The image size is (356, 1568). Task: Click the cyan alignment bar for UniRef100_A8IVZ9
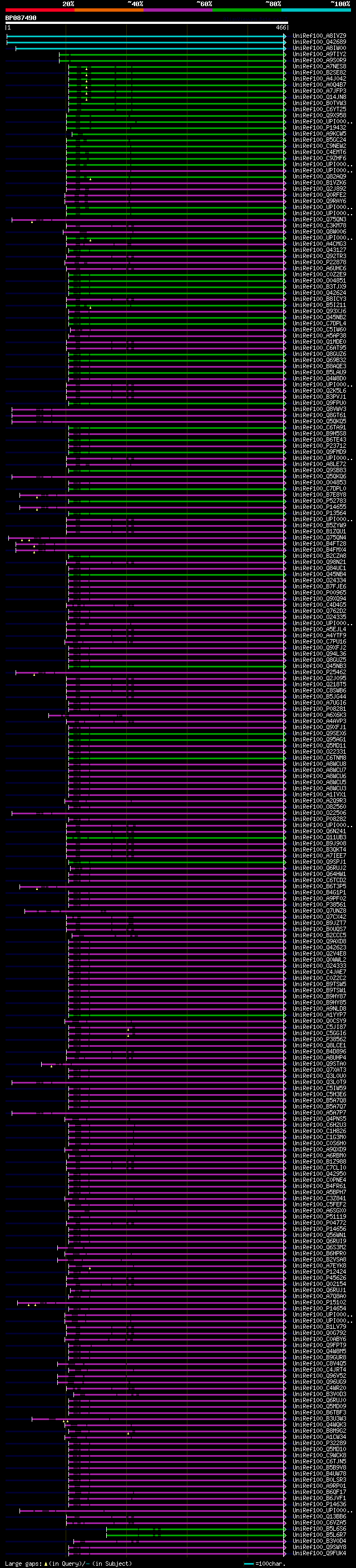click(x=146, y=36)
